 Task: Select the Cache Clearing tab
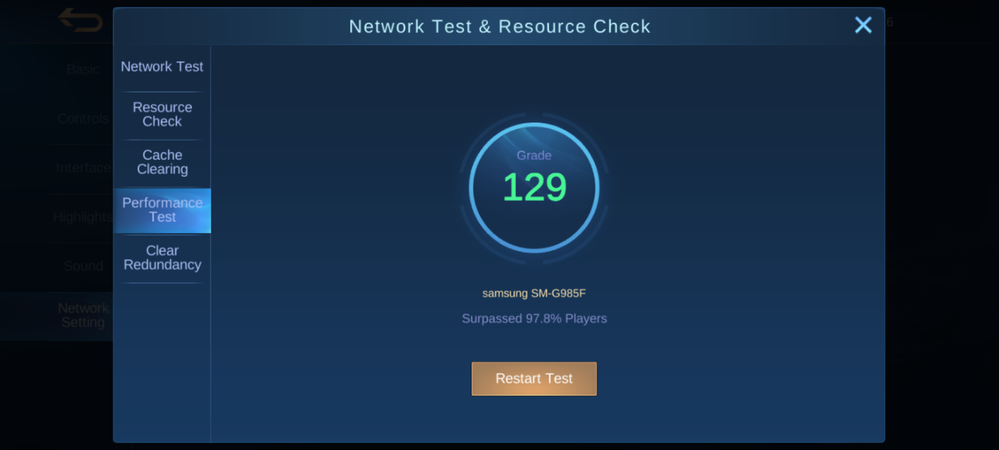(x=162, y=163)
